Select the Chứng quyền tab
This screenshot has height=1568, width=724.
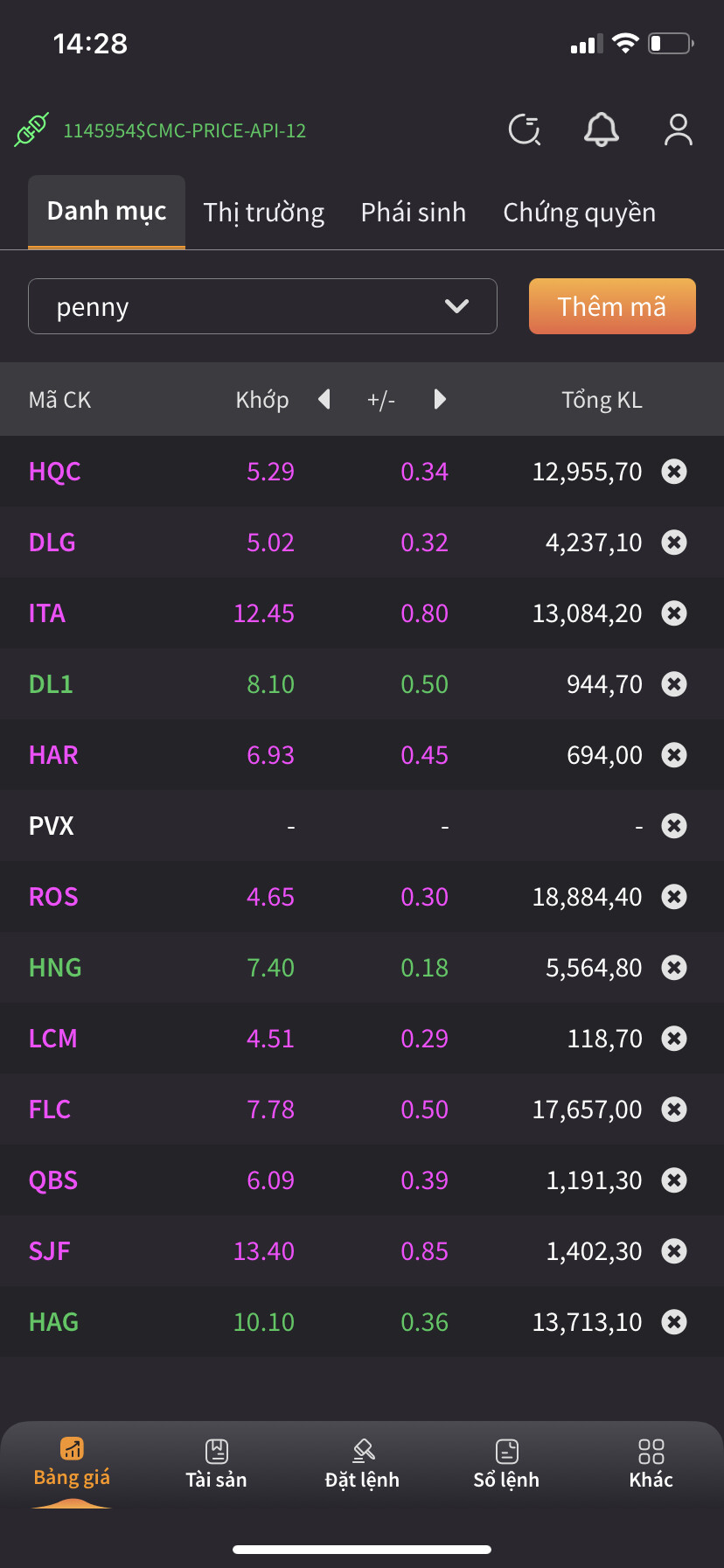(579, 213)
